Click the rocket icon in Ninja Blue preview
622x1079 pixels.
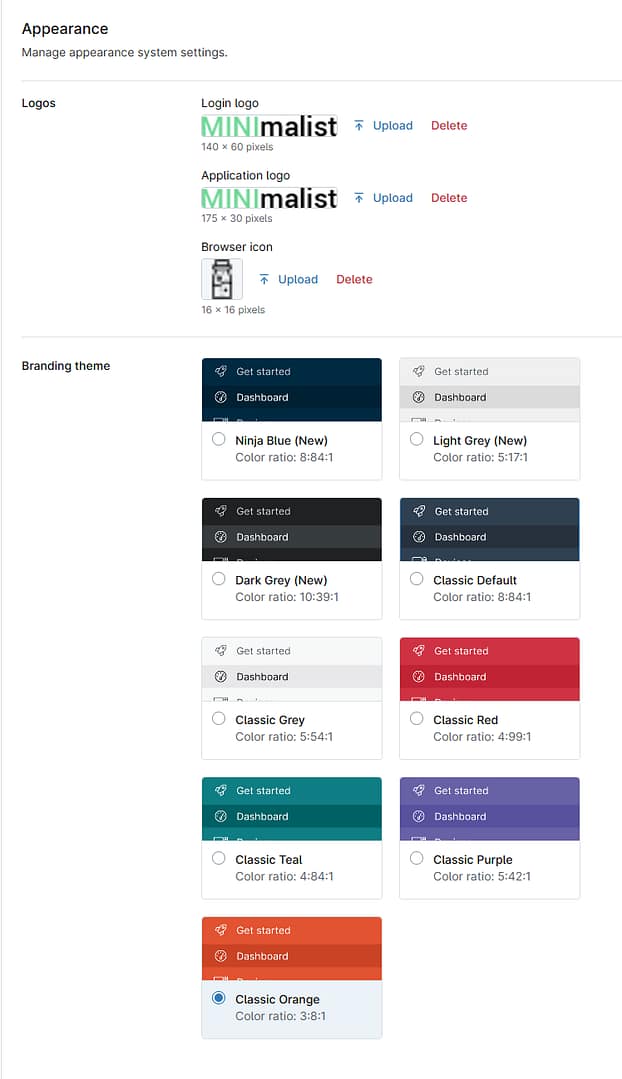pyautogui.click(x=220, y=370)
